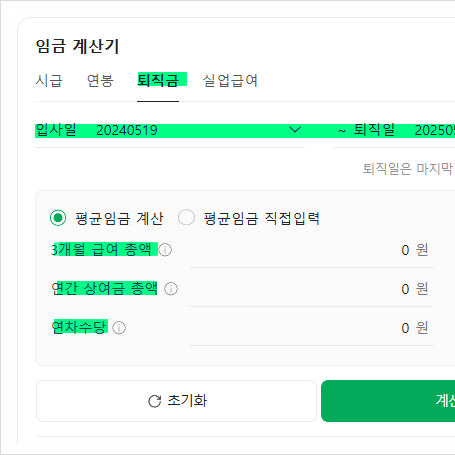
Task: Switch to the 연봉 tab
Action: click(x=100, y=81)
